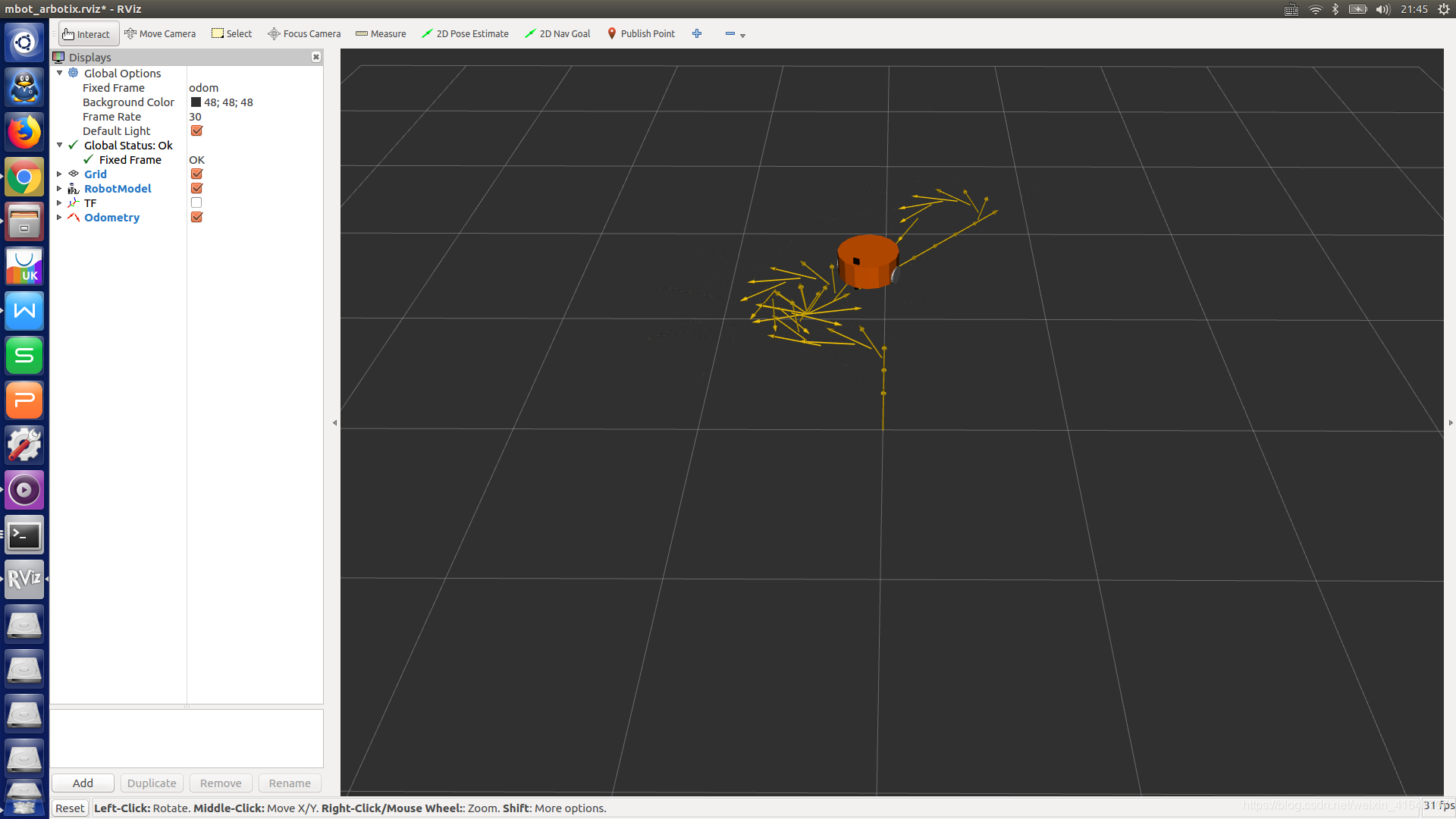Click the Add display button

[x=83, y=783]
